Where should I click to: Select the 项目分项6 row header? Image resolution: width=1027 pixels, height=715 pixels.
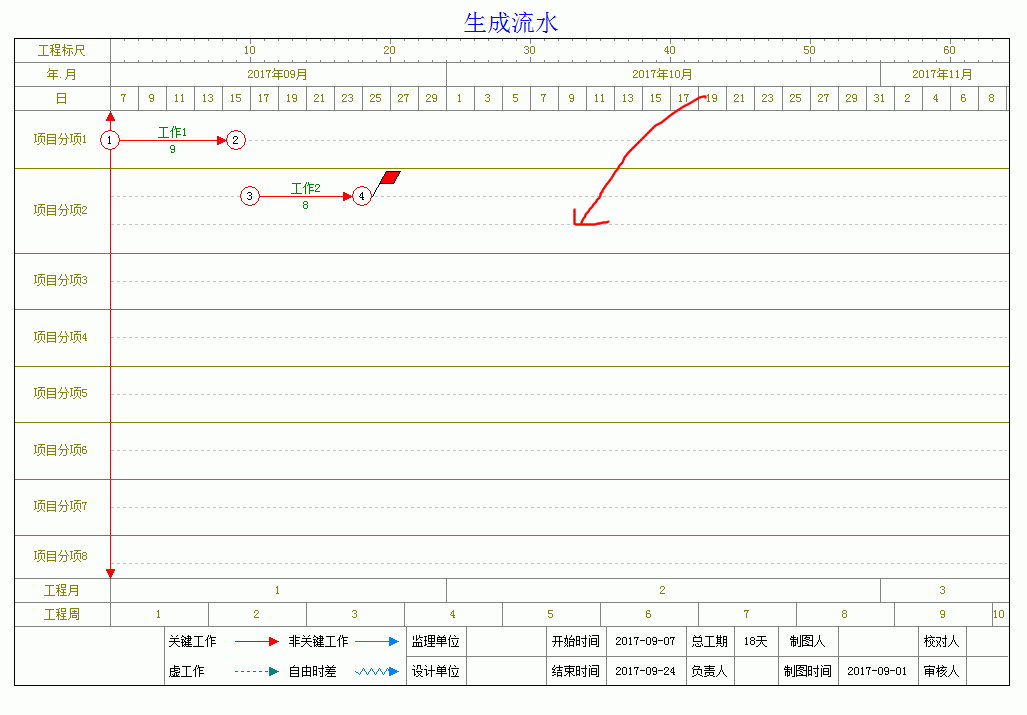click(61, 450)
